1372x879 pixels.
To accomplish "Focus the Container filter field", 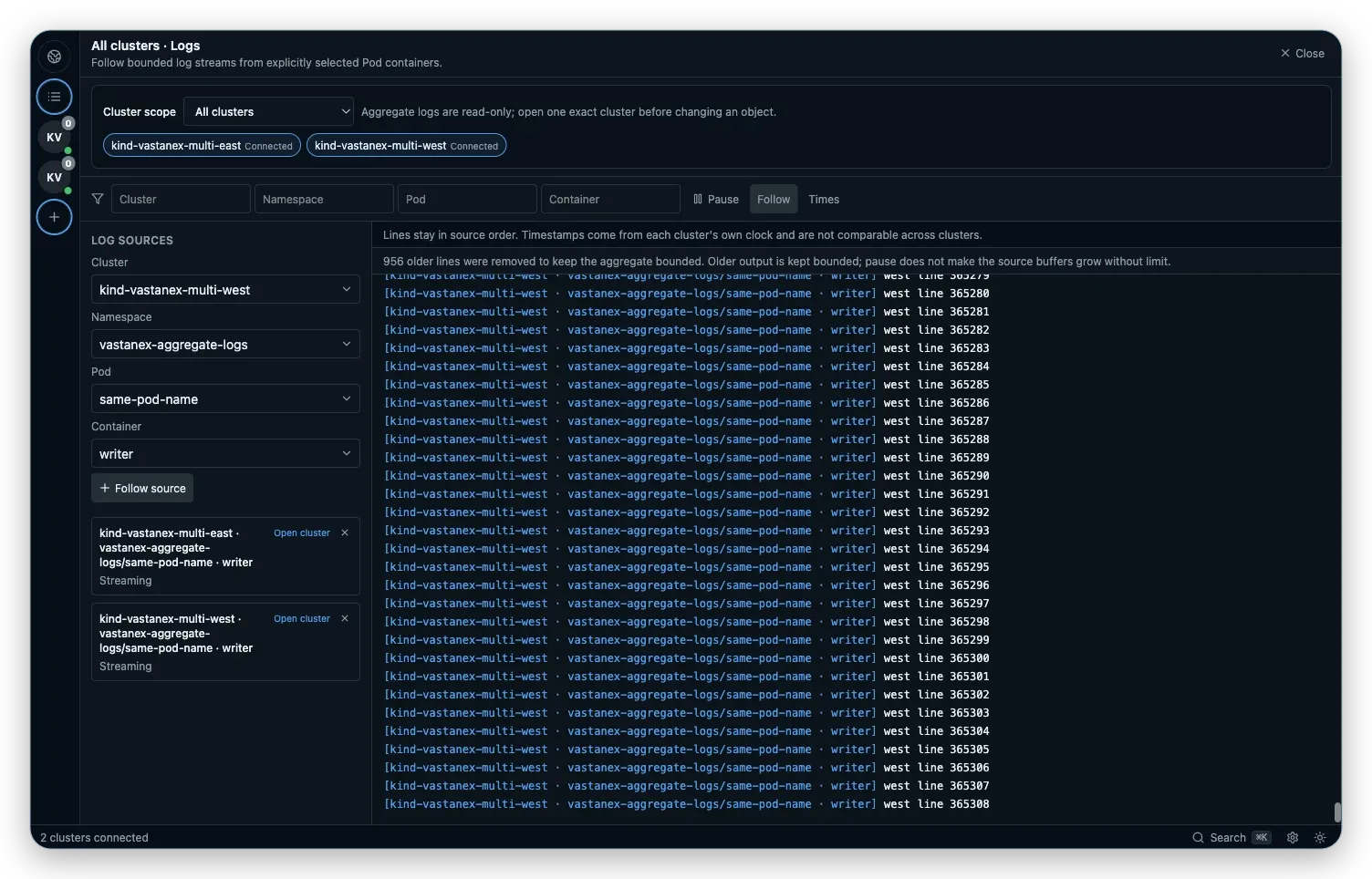I will coord(610,199).
